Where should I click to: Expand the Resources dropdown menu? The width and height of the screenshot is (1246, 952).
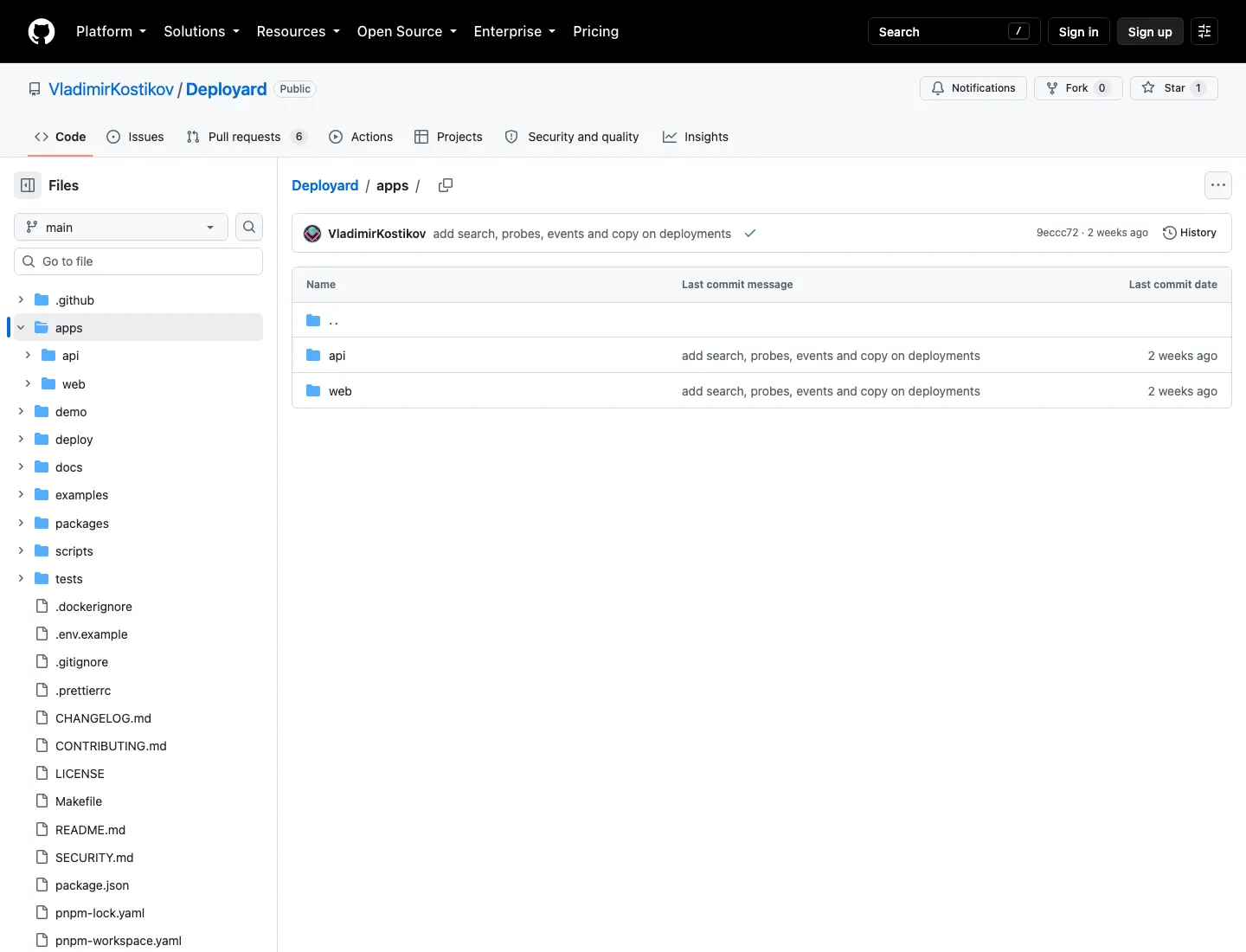299,32
